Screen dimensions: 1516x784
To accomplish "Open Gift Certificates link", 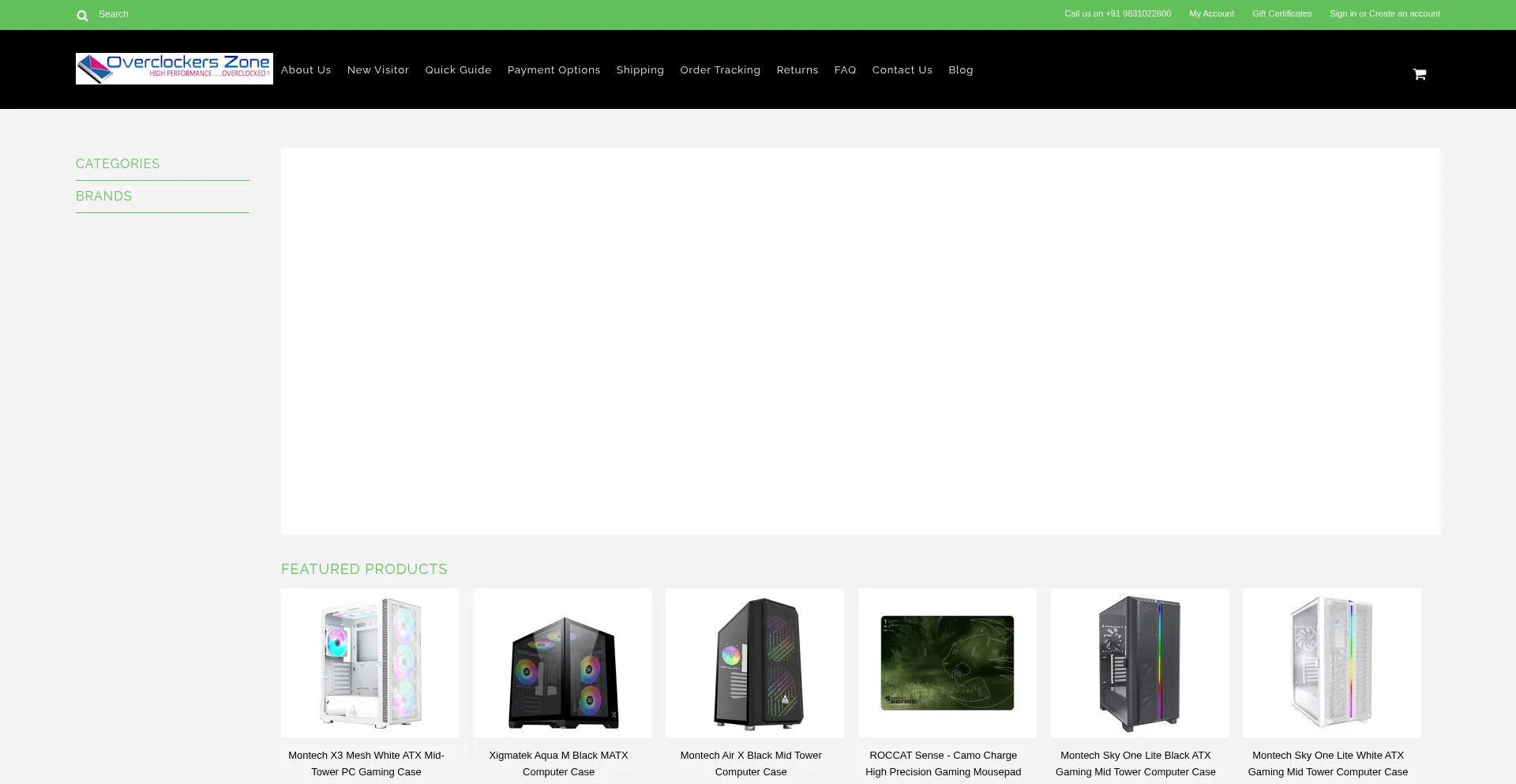I will pos(1281,13).
